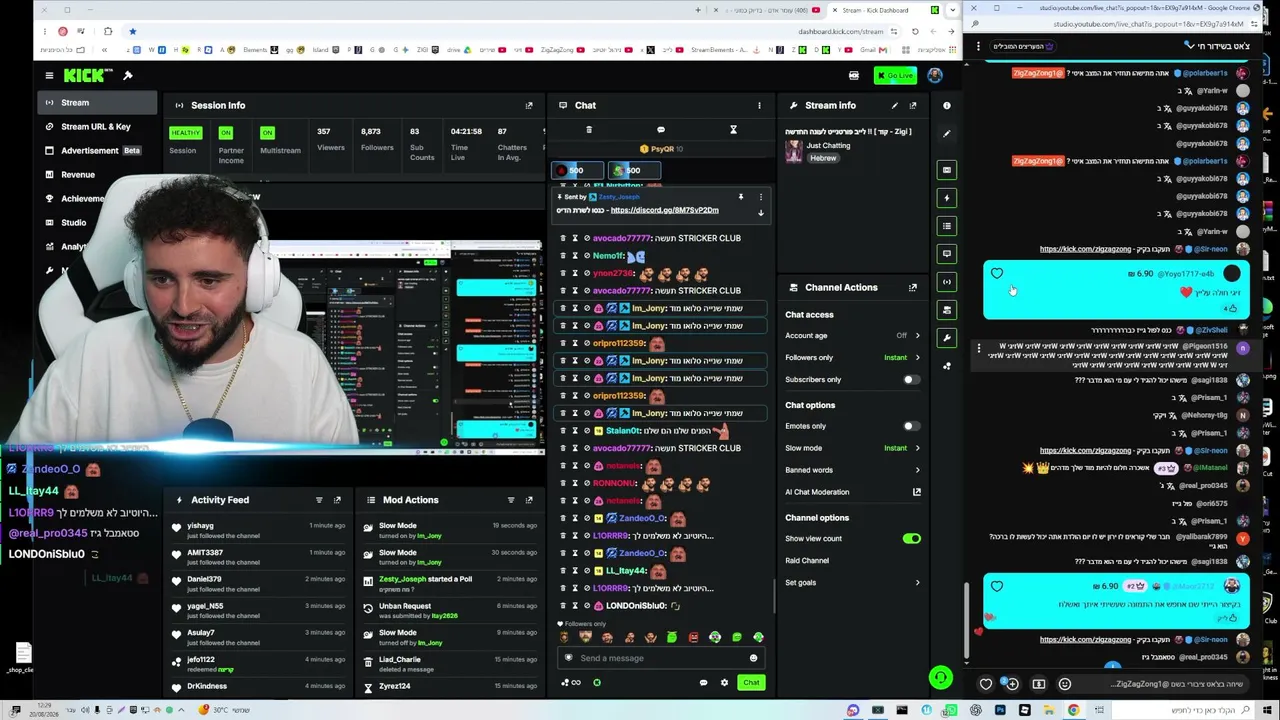The image size is (1280, 720).
Task: Open the discord.gg link in pinned message
Action: point(664,210)
